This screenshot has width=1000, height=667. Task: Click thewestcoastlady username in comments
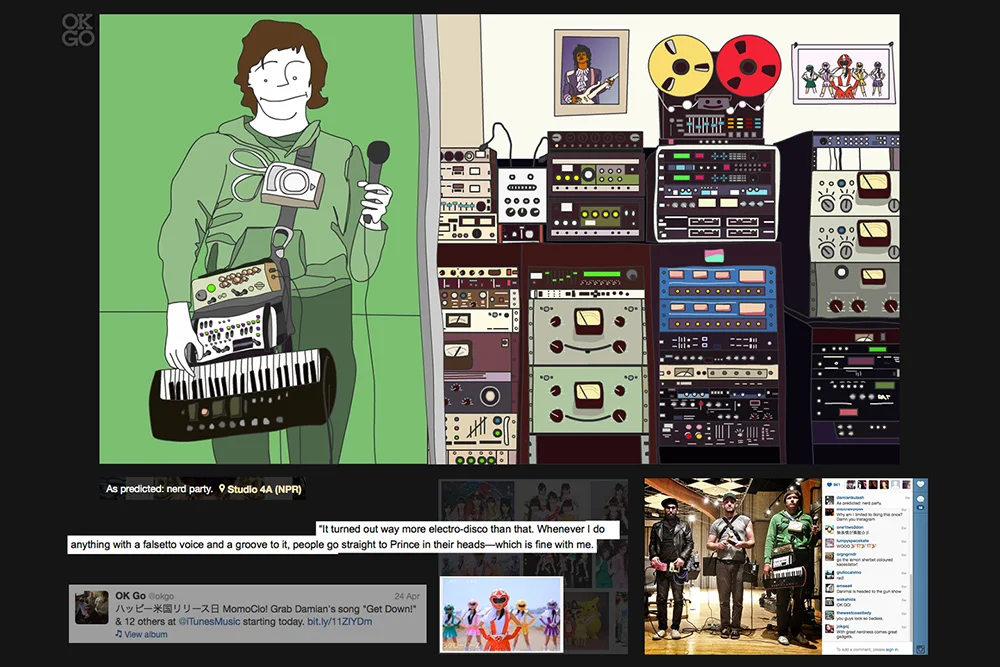click(854, 613)
